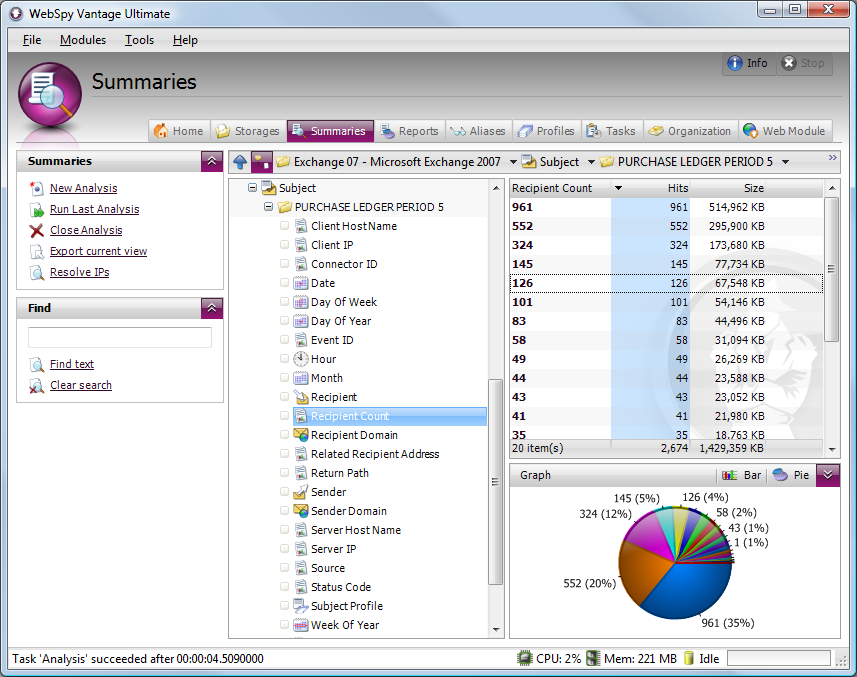
Task: Toggle checkbox next to Client IP
Action: click(284, 245)
